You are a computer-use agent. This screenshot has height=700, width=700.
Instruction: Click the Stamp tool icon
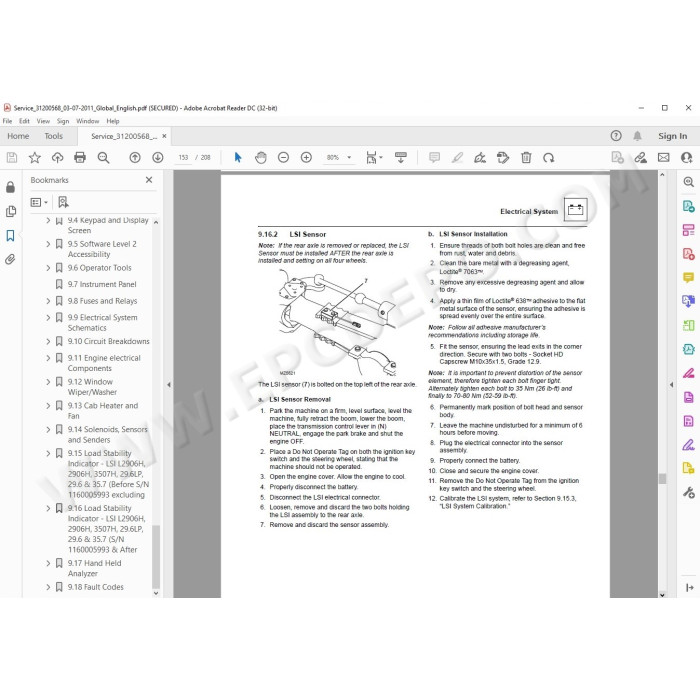pyautogui.click(x=503, y=158)
